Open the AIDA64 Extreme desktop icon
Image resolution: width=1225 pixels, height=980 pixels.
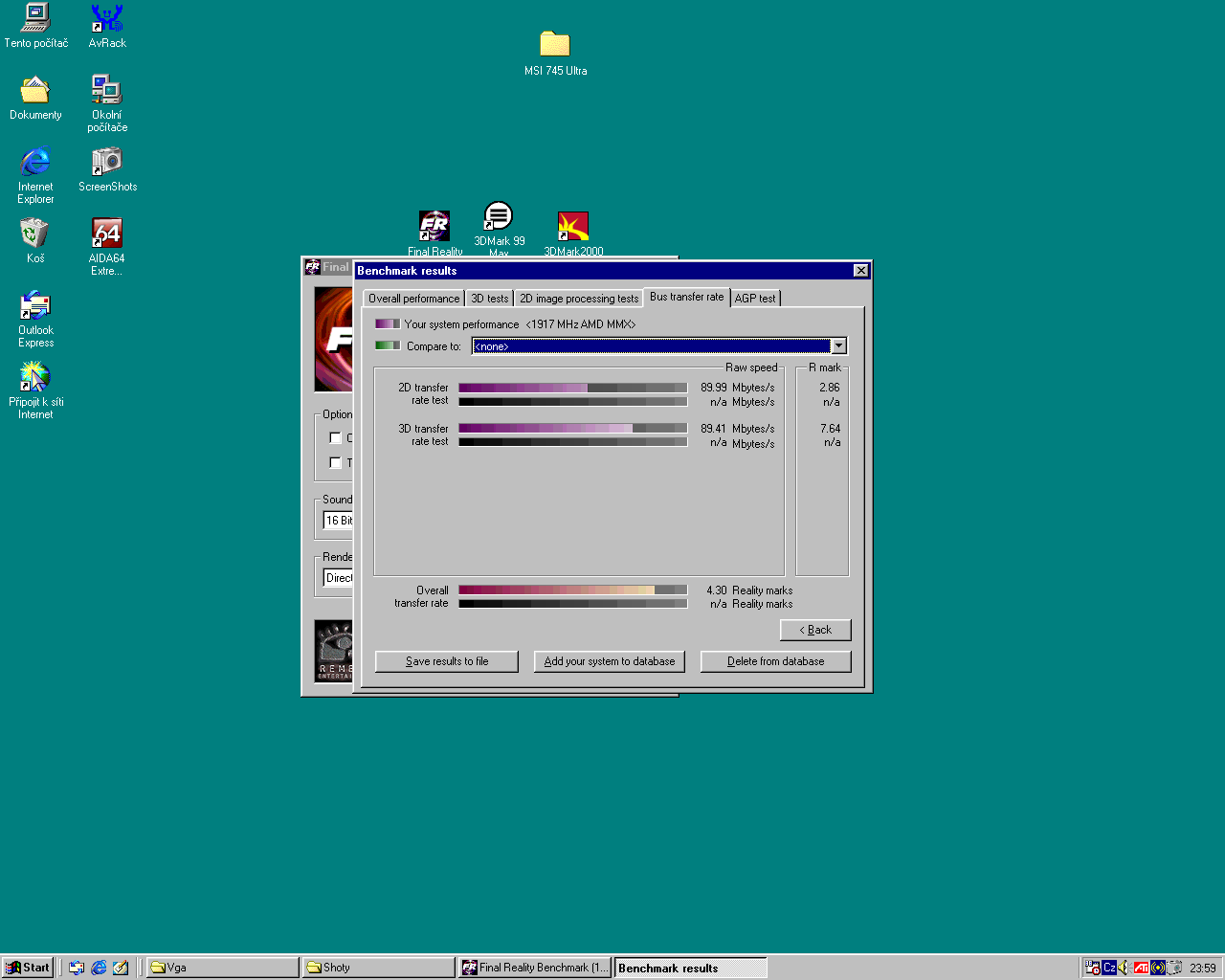(107, 234)
